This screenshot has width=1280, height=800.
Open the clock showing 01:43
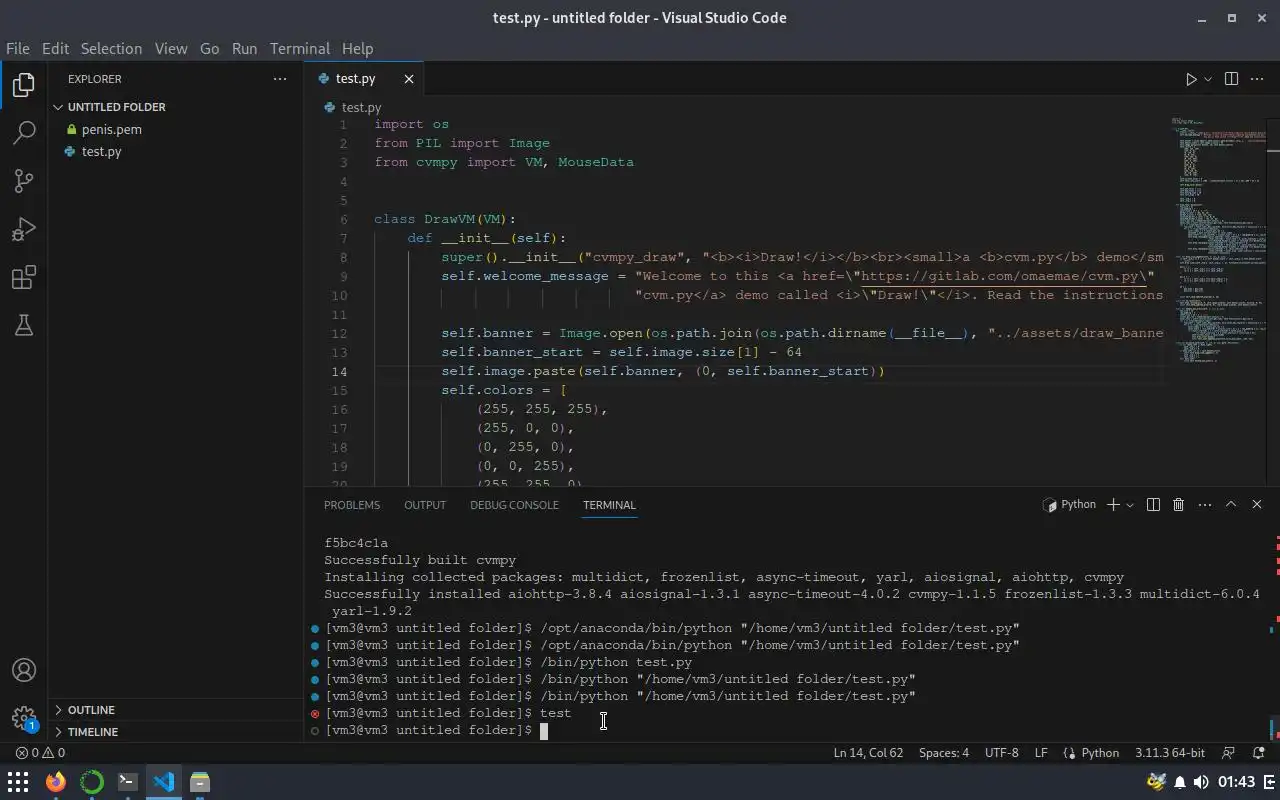coord(1238,782)
